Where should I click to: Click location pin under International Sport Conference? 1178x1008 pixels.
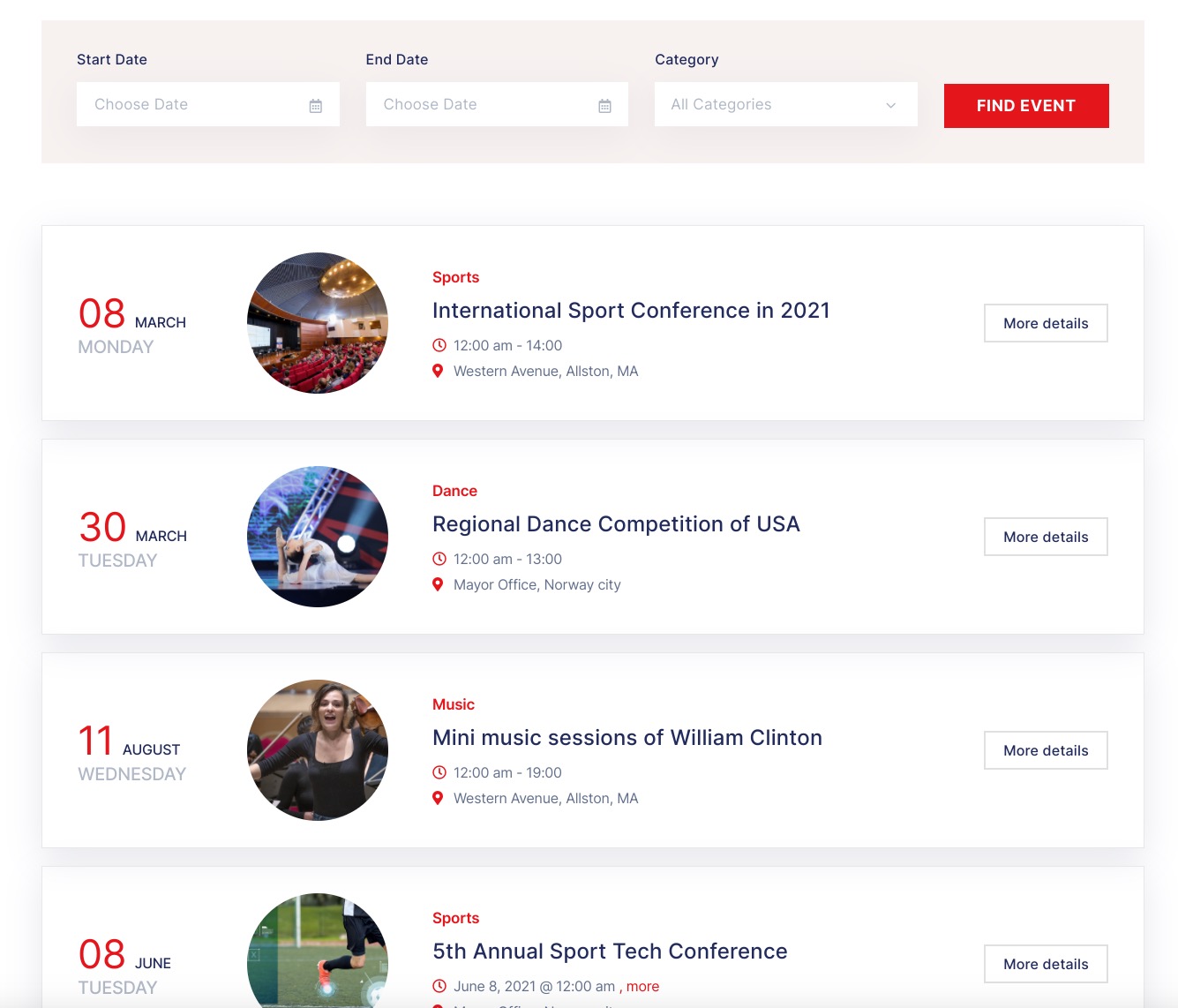438,371
